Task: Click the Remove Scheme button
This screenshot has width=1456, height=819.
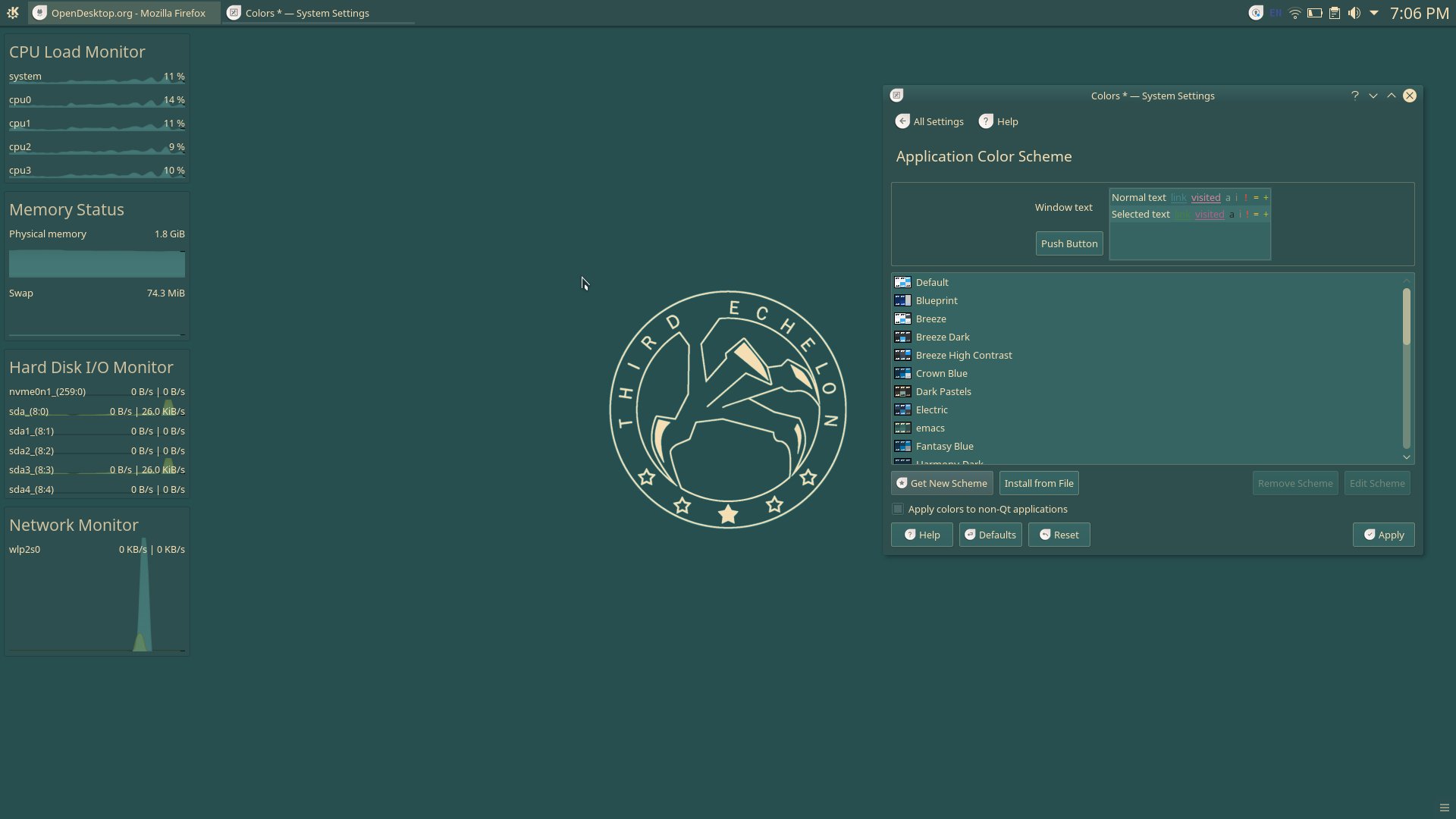Action: 1295,483
